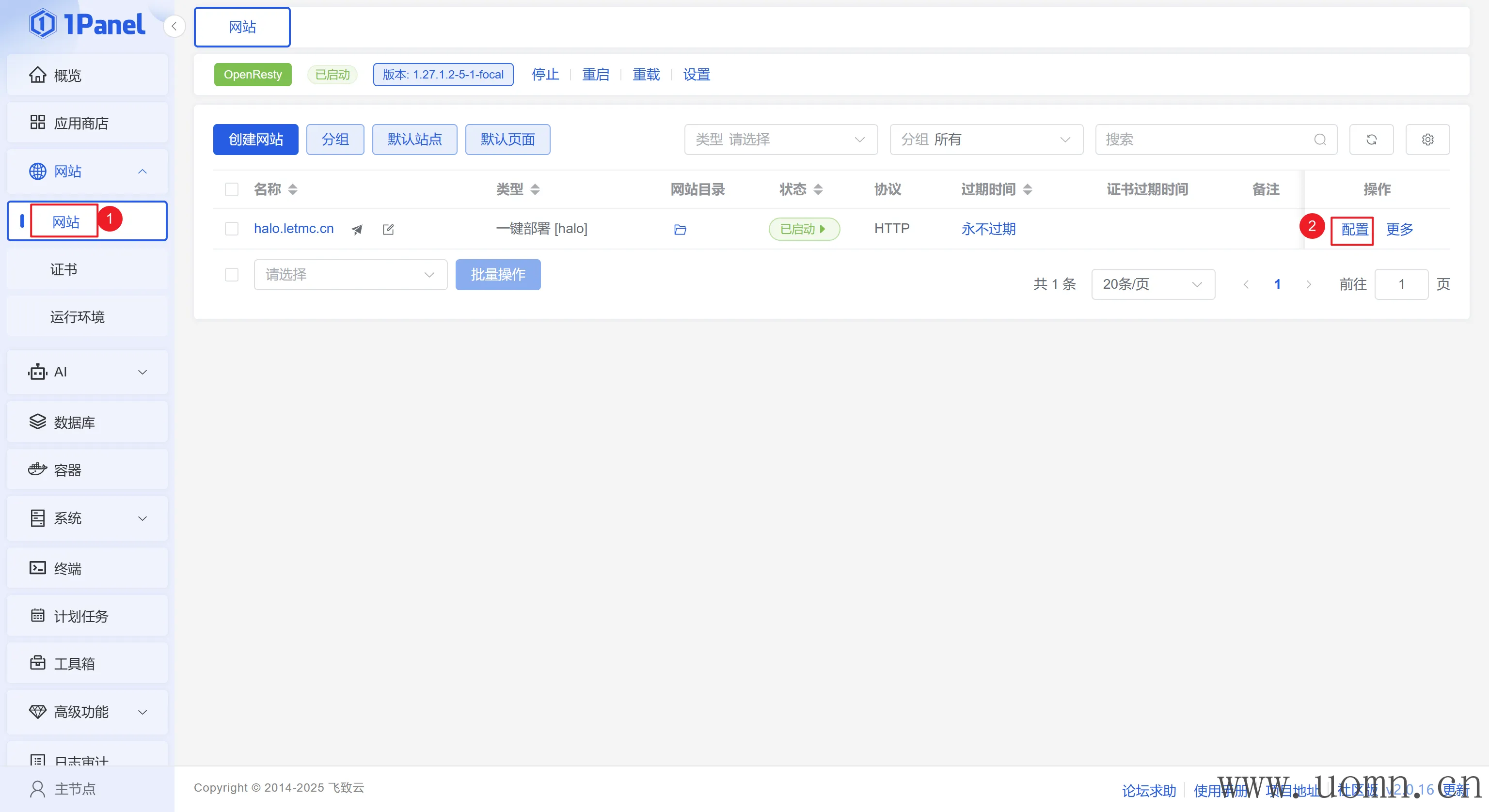Viewport: 1489px width, 812px height.
Task: Check the select-all checkbox in the table header
Action: point(232,189)
